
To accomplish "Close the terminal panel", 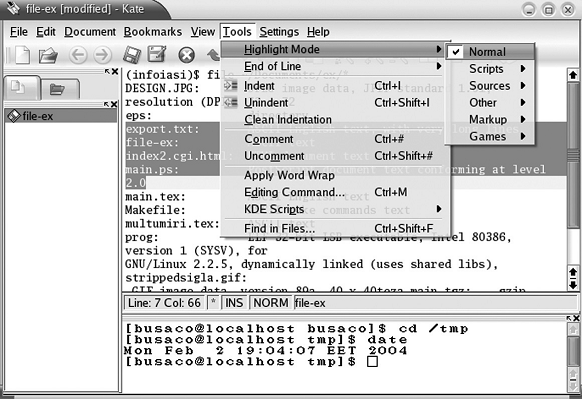I will [x=576, y=318].
